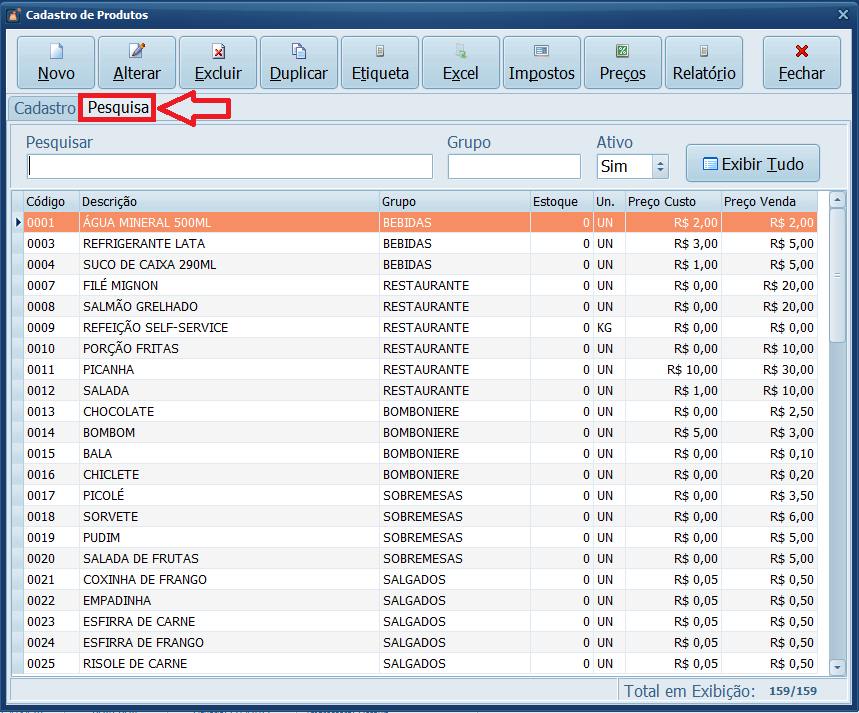Create a new product with Novo
This screenshot has width=859, height=713.
point(55,62)
